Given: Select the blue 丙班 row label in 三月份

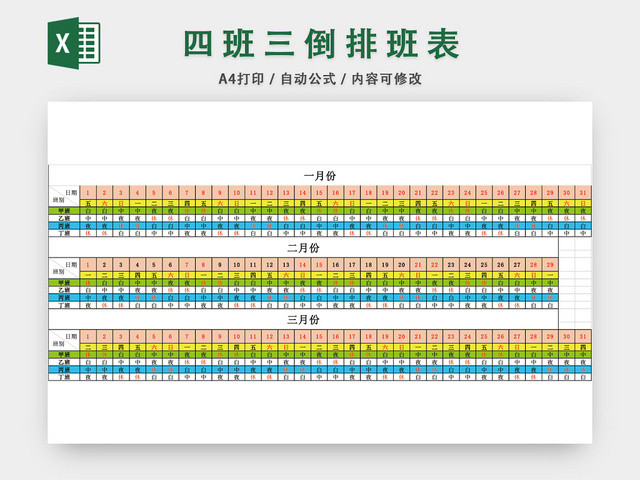Looking at the screenshot, I should 64,369.
